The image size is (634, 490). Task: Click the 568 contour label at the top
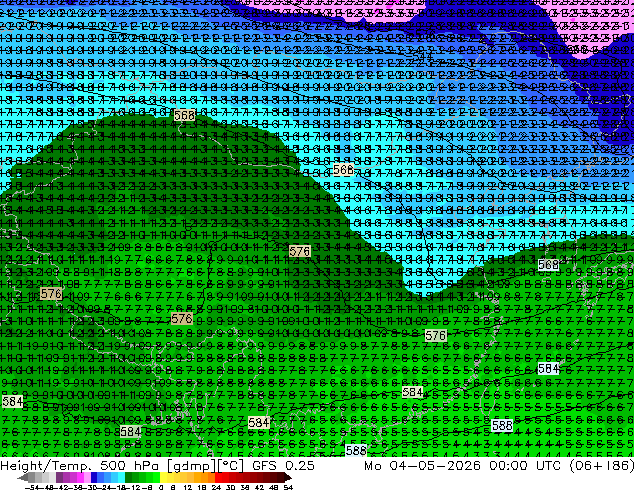coord(184,115)
